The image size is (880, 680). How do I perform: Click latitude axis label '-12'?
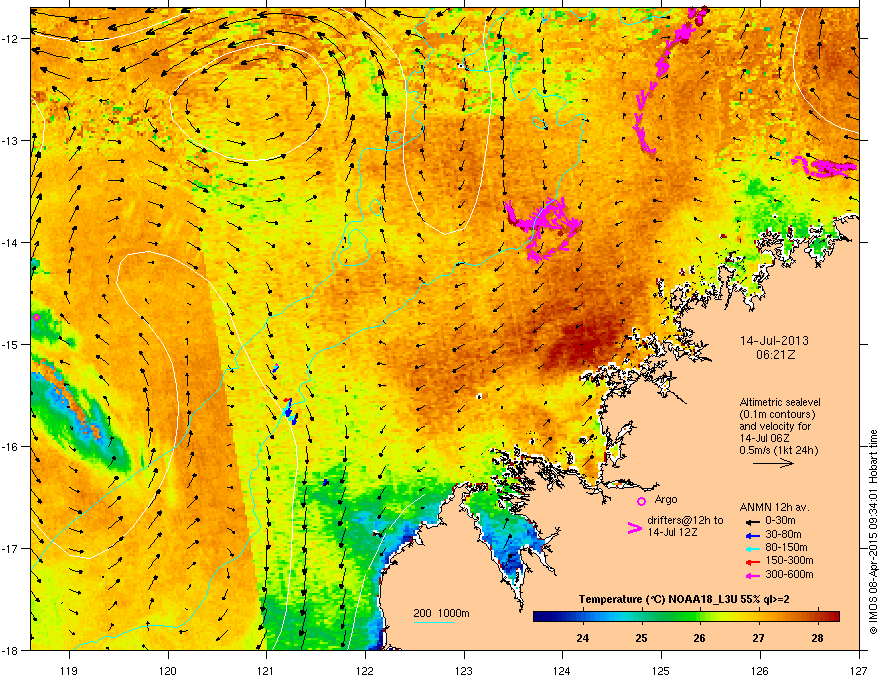pos(11,39)
